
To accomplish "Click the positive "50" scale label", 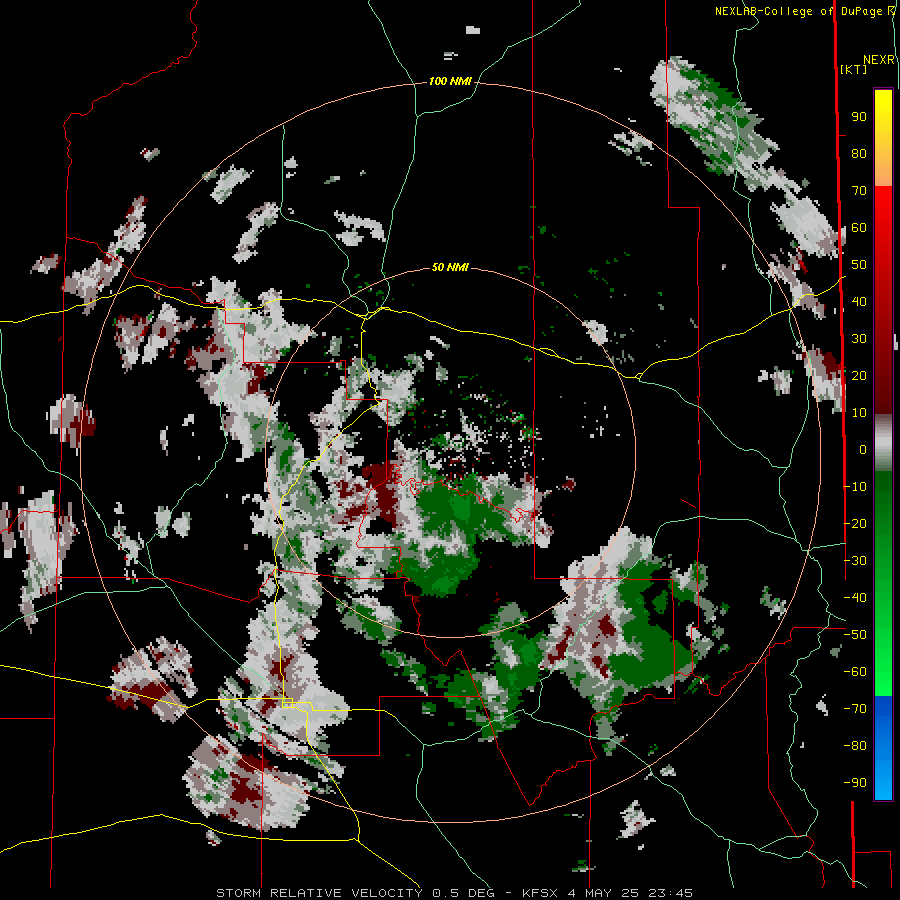I will tap(859, 265).
